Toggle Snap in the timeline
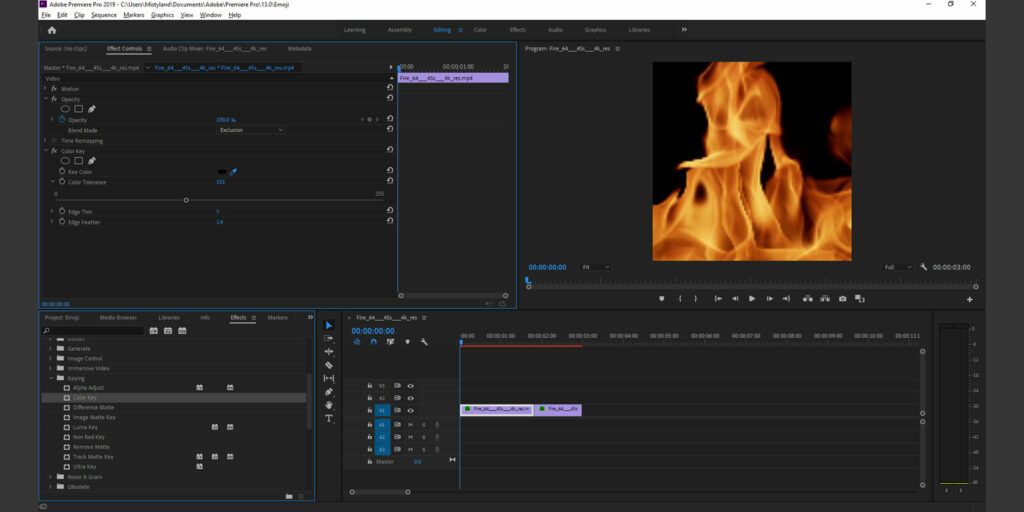1024x512 pixels. click(x=374, y=342)
